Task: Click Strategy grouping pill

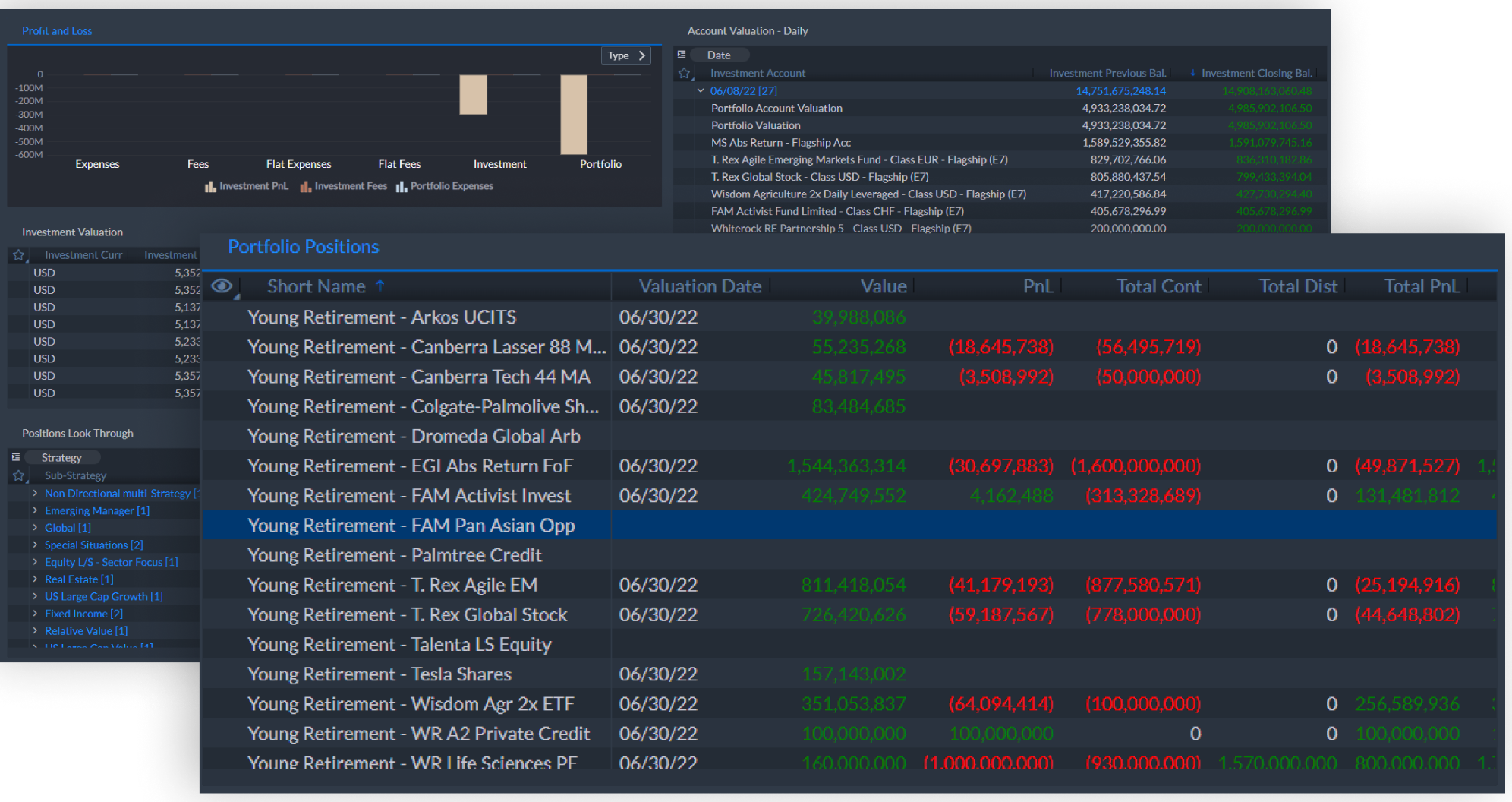Action: (61, 457)
